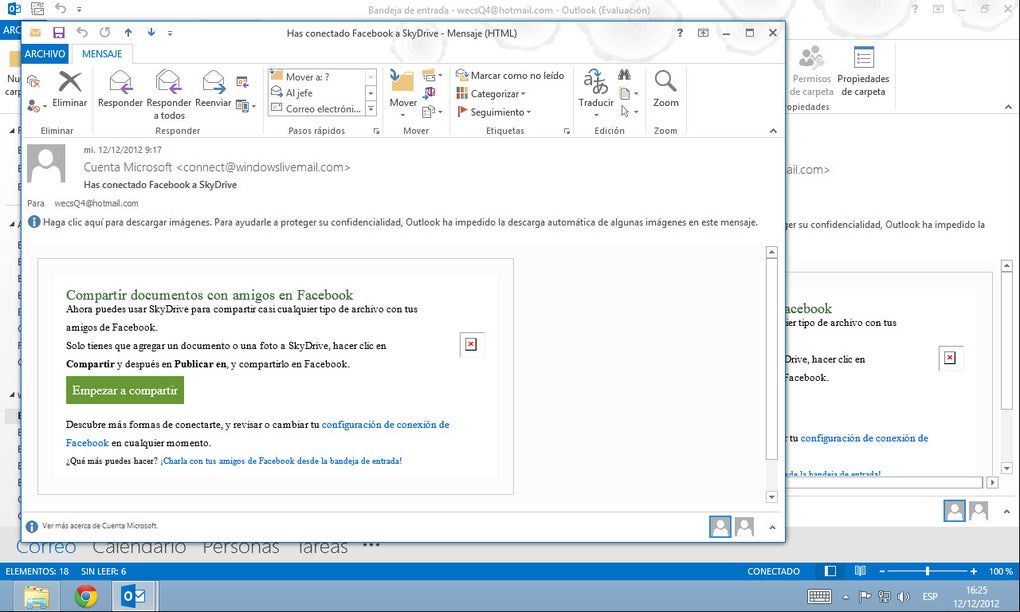Click the message body scrollbar up arrow
The image size is (1020, 612).
click(x=772, y=252)
